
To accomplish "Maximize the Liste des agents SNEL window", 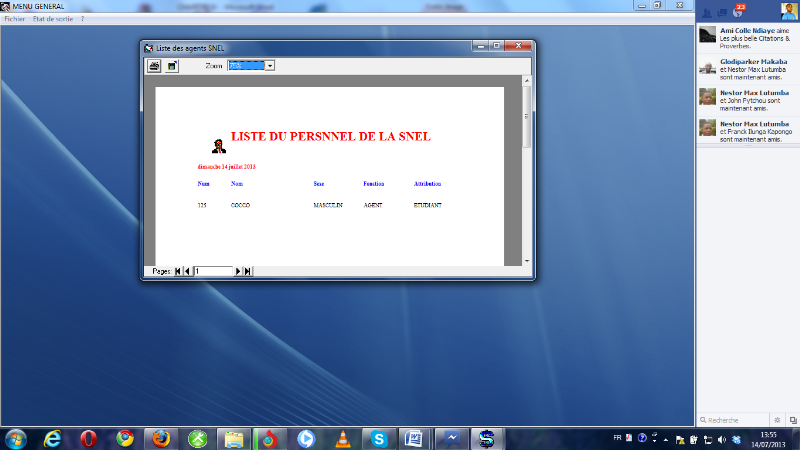I will point(496,46).
